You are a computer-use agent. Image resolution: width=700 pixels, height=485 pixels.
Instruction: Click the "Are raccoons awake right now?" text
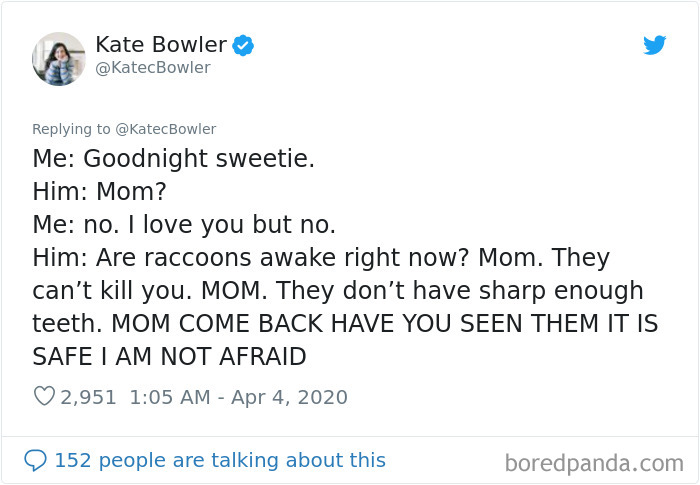coord(283,257)
